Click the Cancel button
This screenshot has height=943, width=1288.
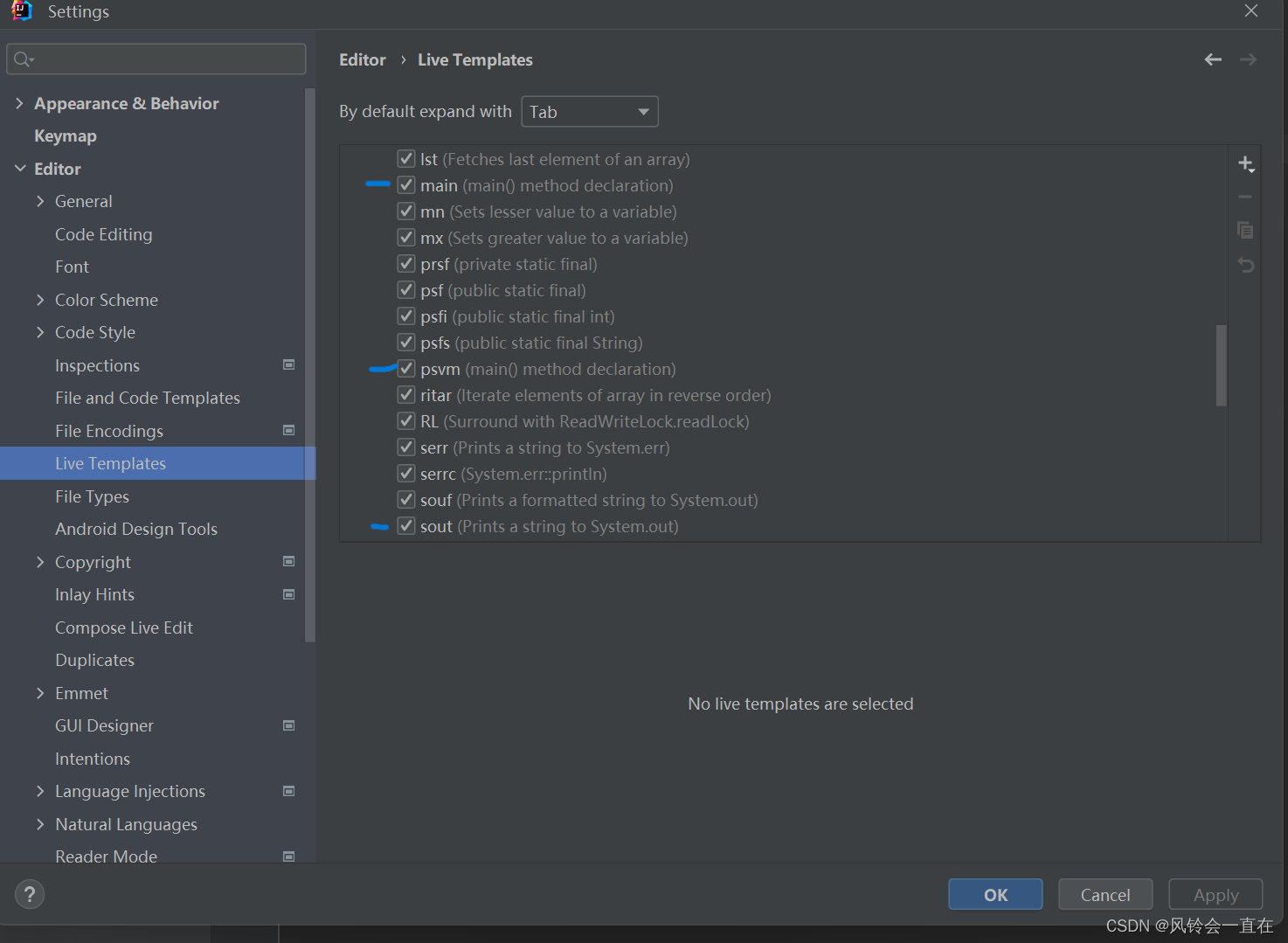[1105, 894]
